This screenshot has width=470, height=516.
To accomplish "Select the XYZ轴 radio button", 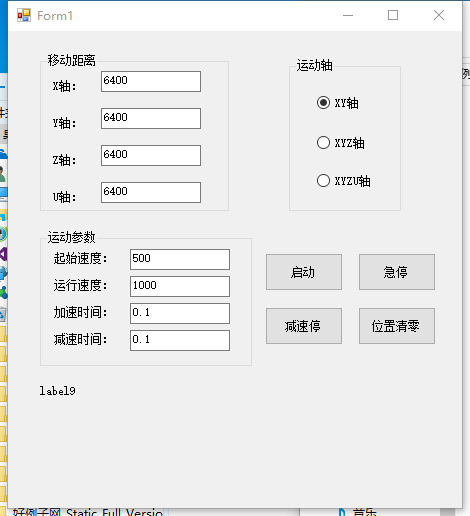I will coord(341,143).
